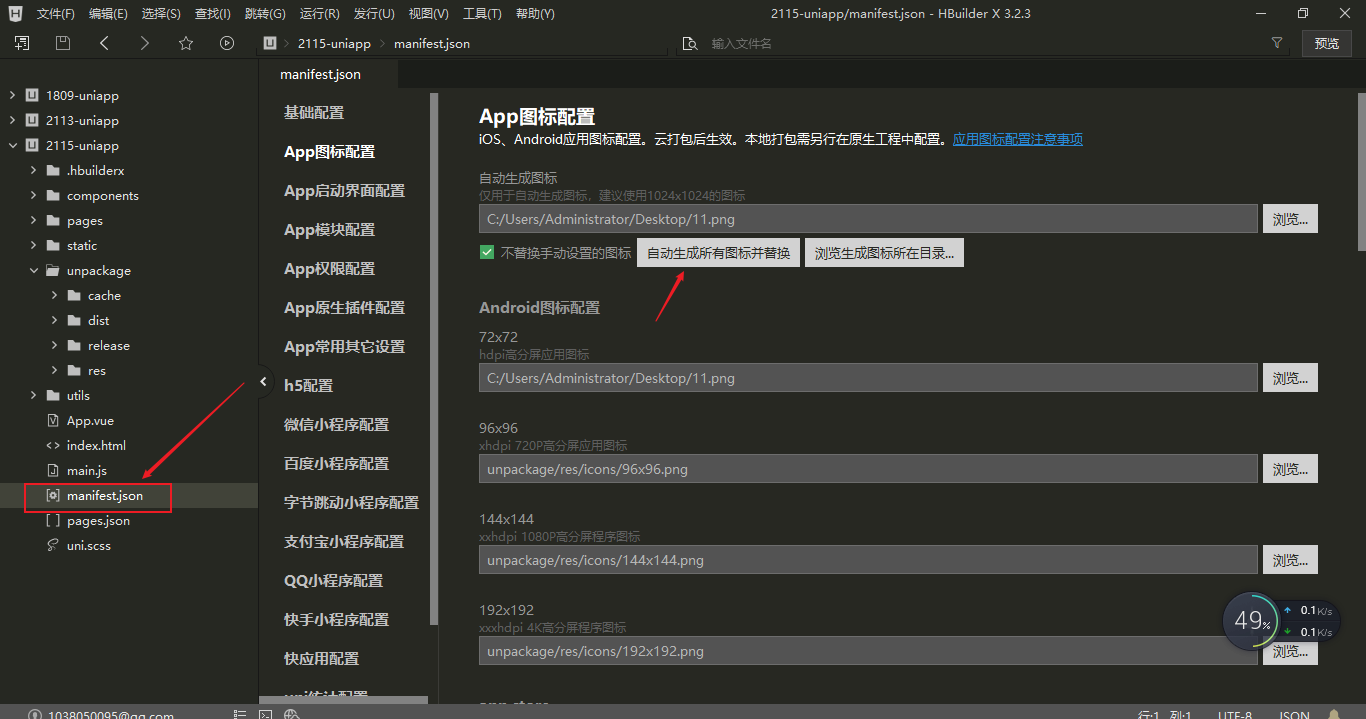Screen dimensions: 1366x719
Task: Click the HBuilder logo in the title bar
Action: pyautogui.click(x=16, y=13)
